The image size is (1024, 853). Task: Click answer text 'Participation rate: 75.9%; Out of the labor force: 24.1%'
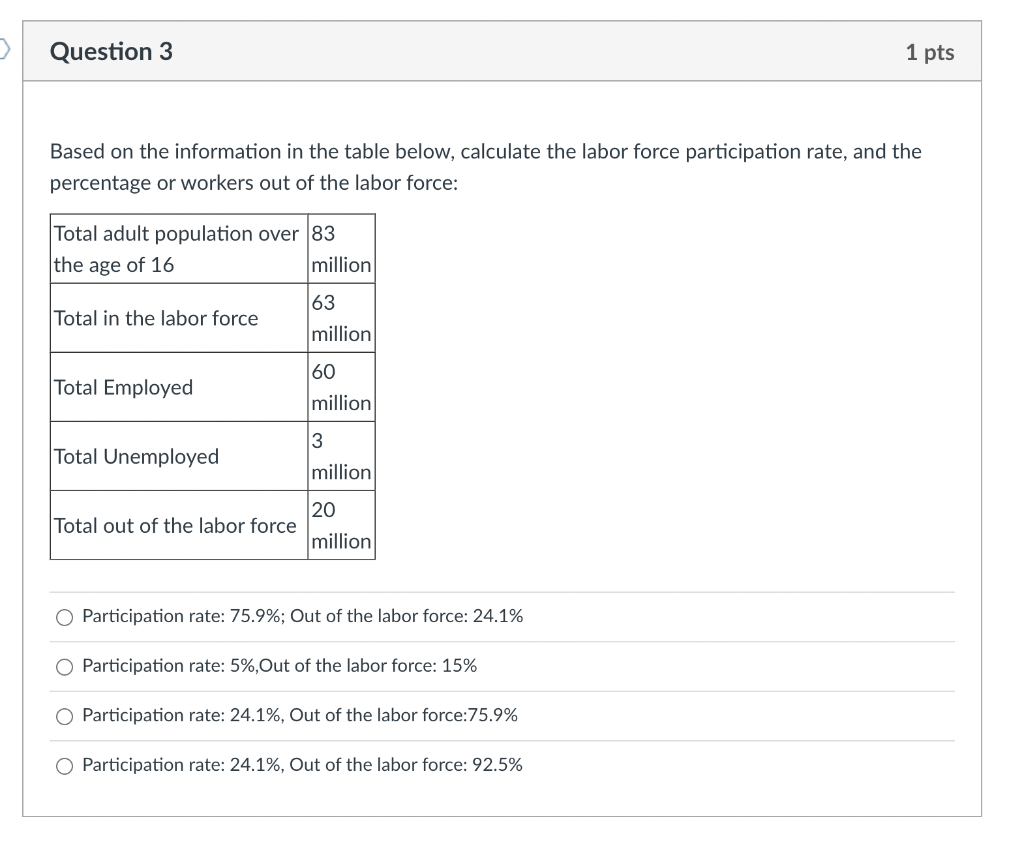pos(302,616)
